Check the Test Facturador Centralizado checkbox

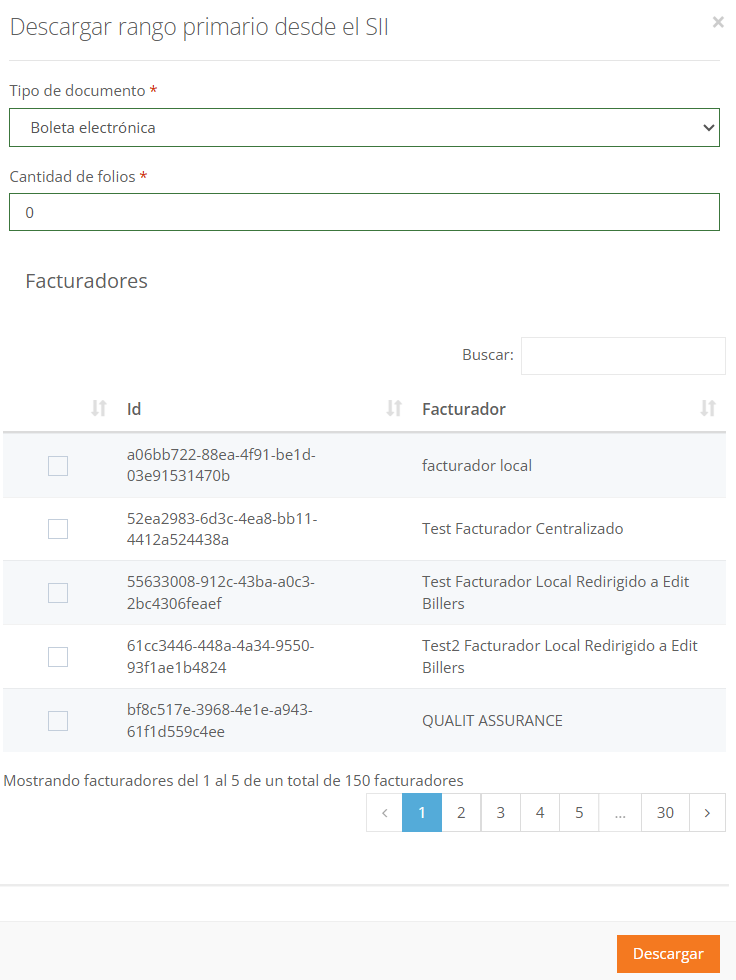tap(58, 529)
